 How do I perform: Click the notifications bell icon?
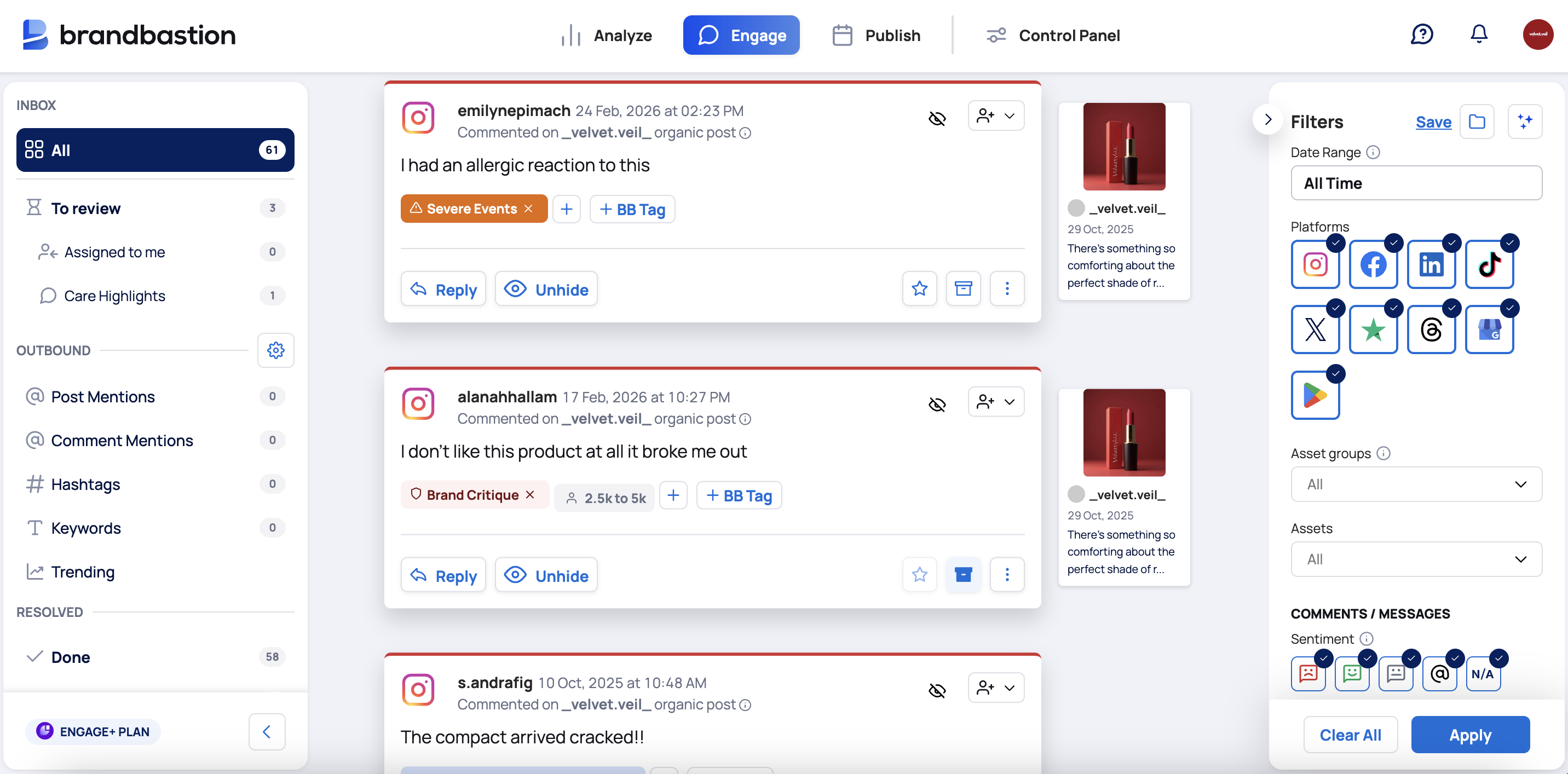[1479, 34]
